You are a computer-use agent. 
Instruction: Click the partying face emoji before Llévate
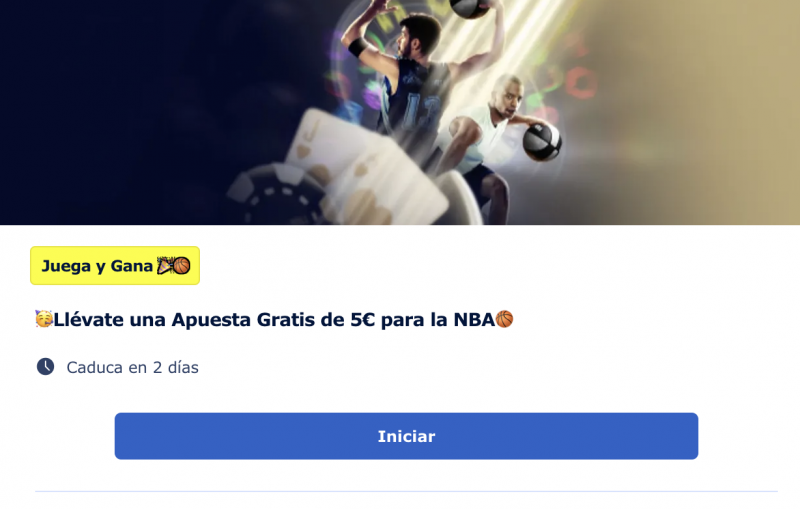[44, 319]
